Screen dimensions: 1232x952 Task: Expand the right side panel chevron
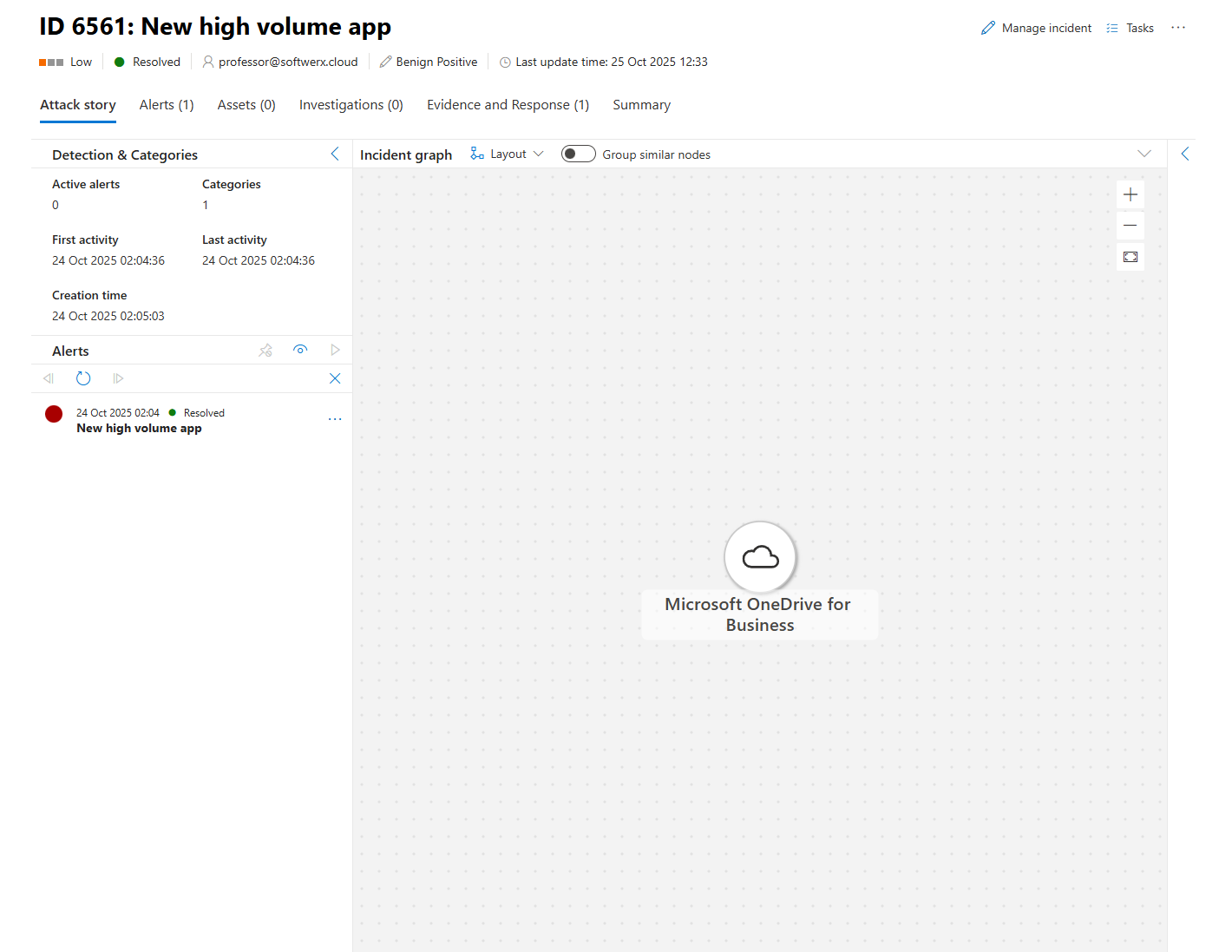(1185, 154)
